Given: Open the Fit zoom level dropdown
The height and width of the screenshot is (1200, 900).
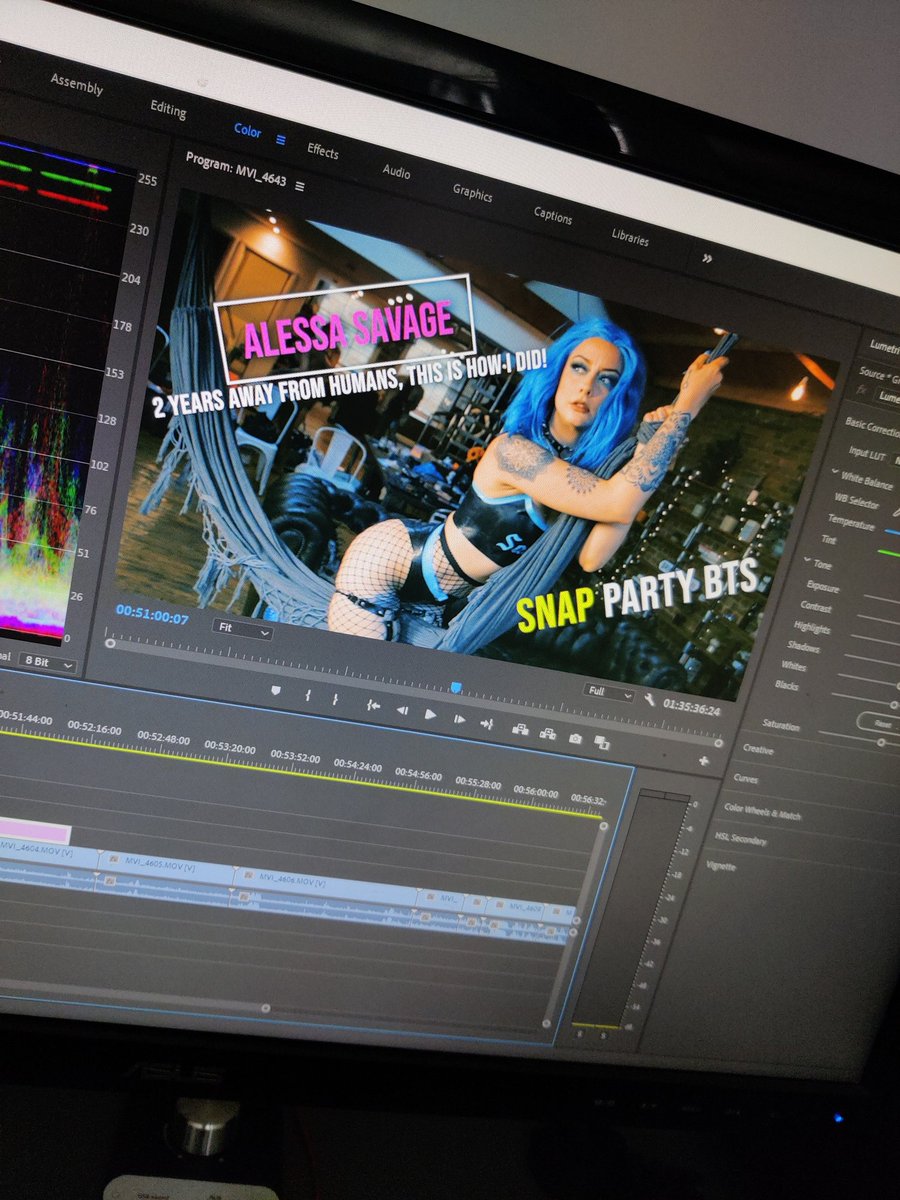Looking at the screenshot, I should (x=241, y=629).
